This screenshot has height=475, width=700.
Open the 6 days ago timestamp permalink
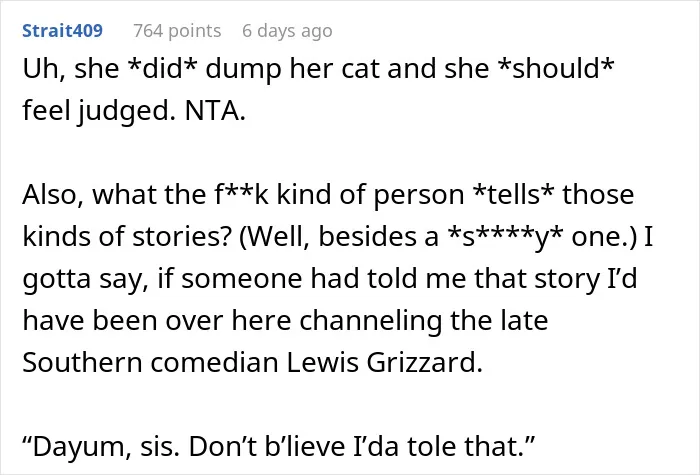click(x=287, y=31)
